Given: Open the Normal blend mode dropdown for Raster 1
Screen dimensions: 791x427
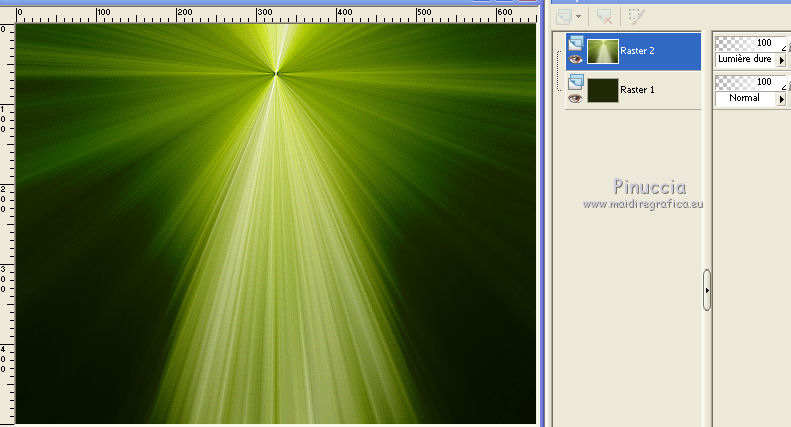Looking at the screenshot, I should tap(781, 99).
